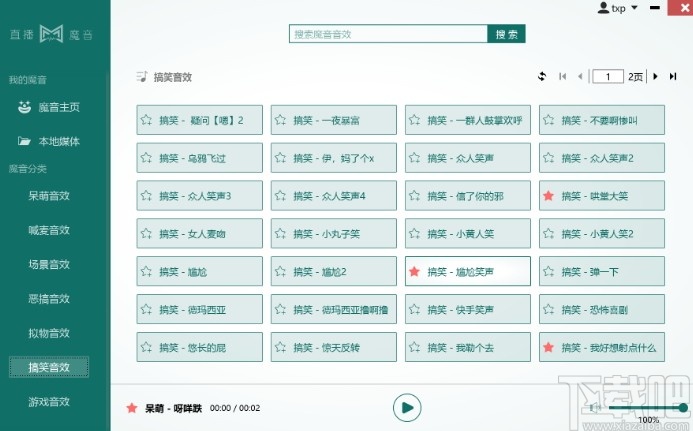Favorite star for 不要啊惨叫 sound
The height and width of the screenshot is (431, 693).
click(x=548, y=119)
